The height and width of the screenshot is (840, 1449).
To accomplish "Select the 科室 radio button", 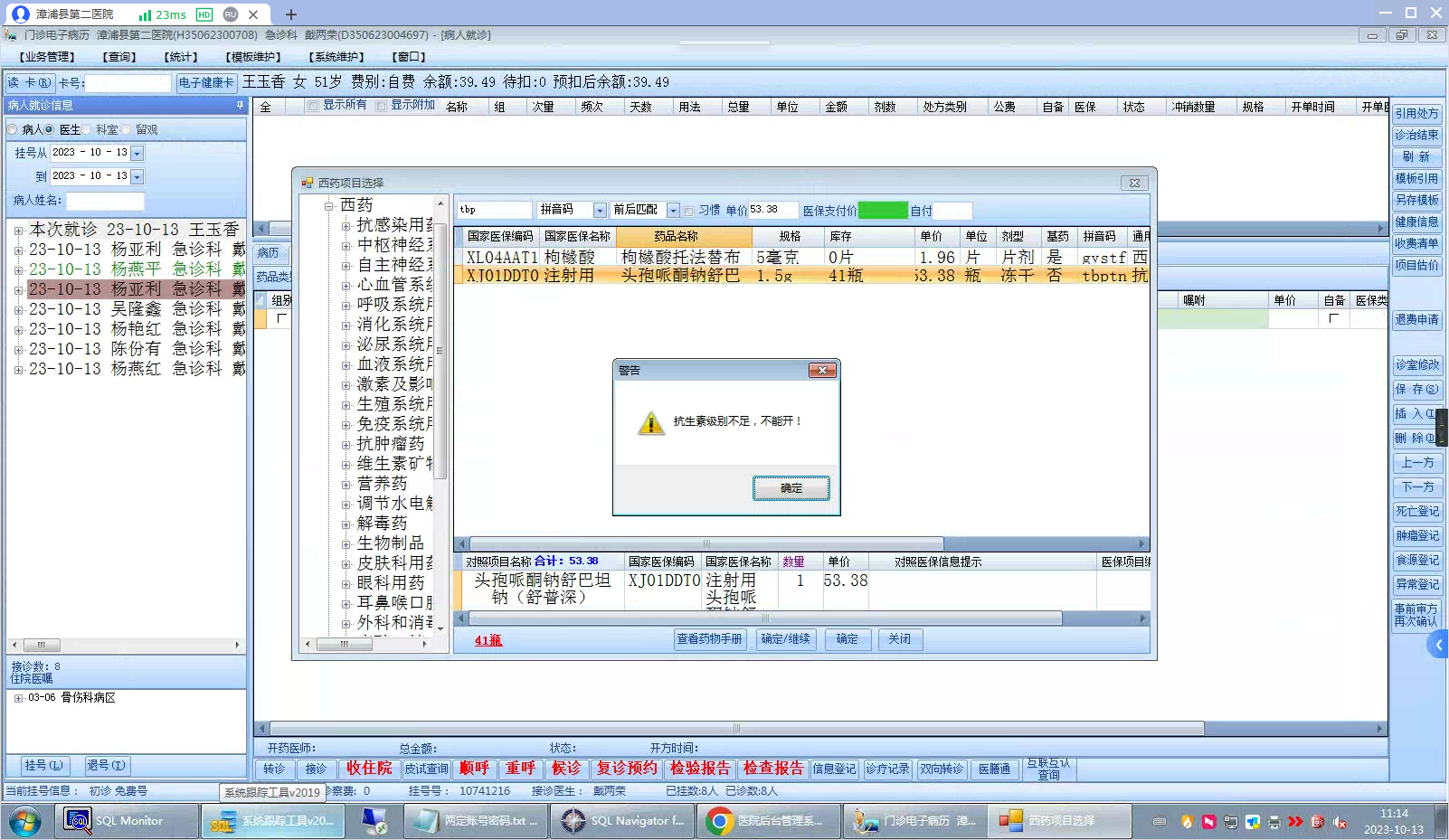I will [x=88, y=129].
